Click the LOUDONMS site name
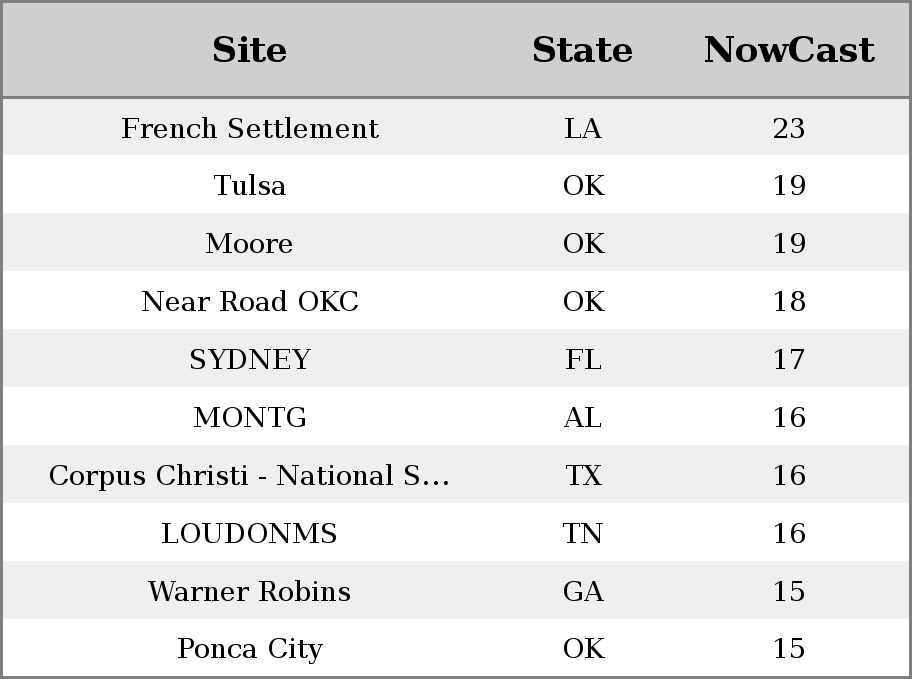This screenshot has width=912, height=679. (x=249, y=534)
